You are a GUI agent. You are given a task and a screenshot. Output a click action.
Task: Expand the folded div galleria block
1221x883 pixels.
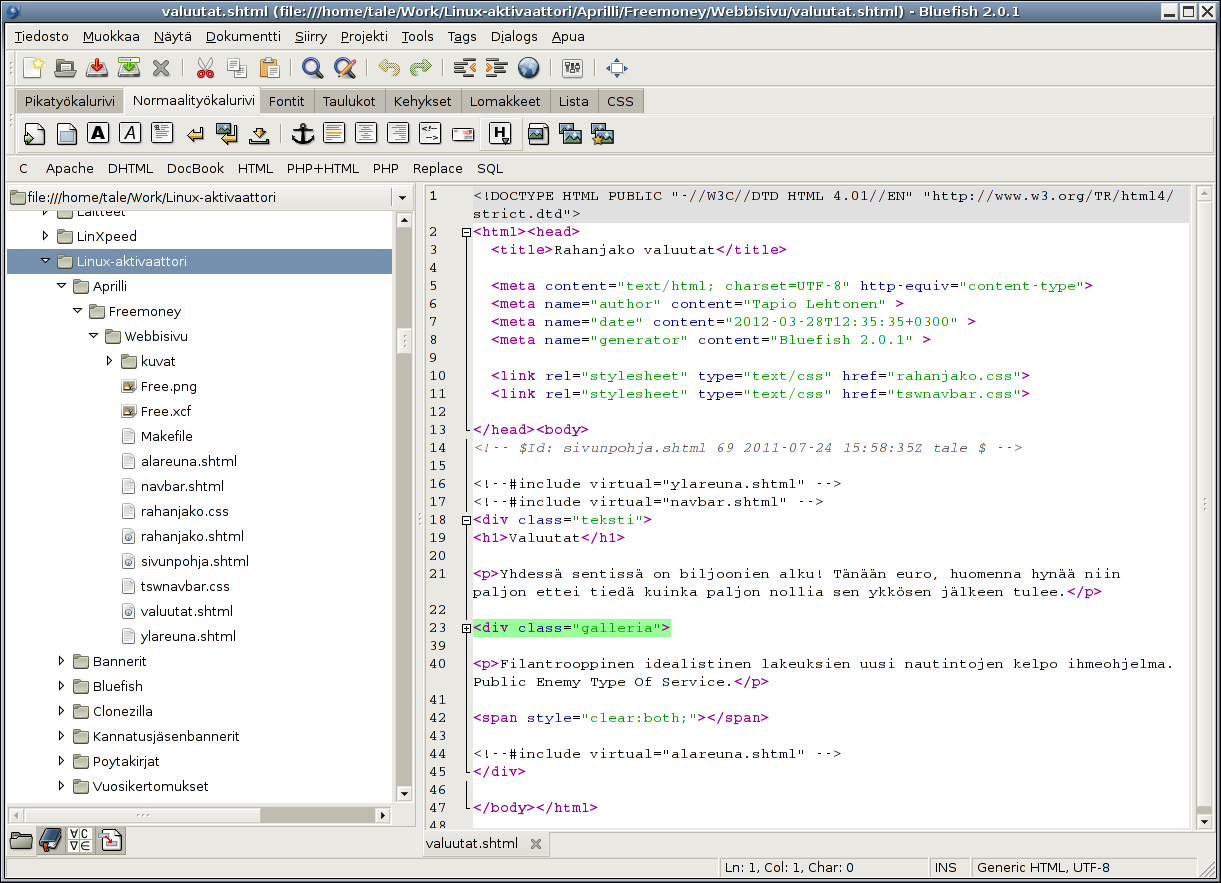tap(466, 628)
